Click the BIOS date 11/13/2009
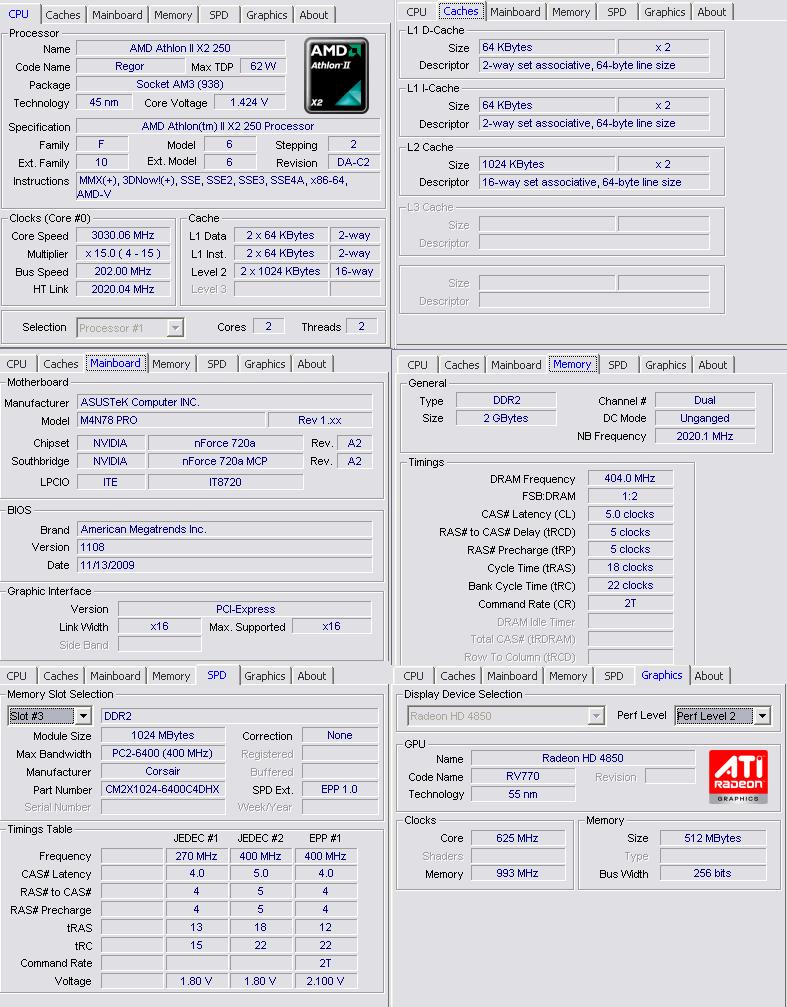Screen dimensions: 787x1007 click(x=224, y=565)
